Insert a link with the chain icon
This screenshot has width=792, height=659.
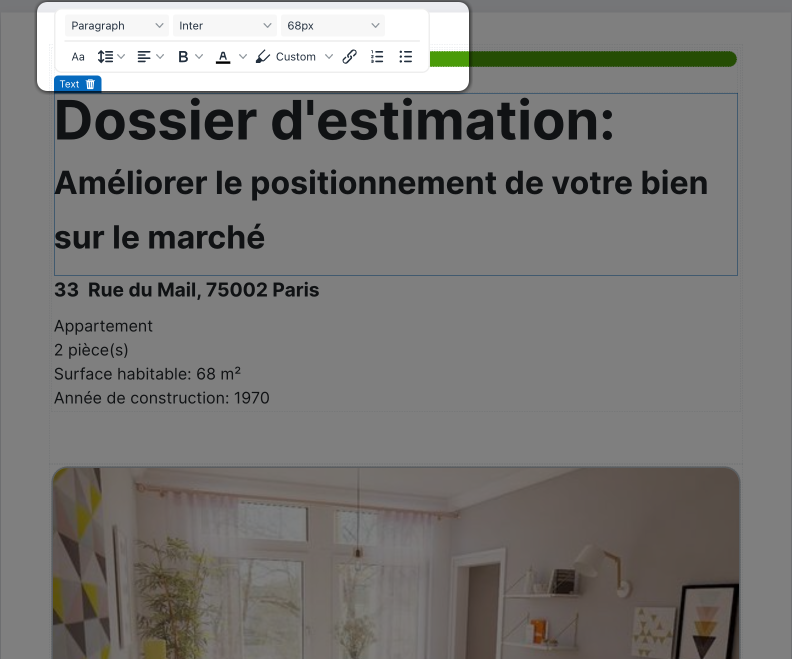tap(350, 57)
